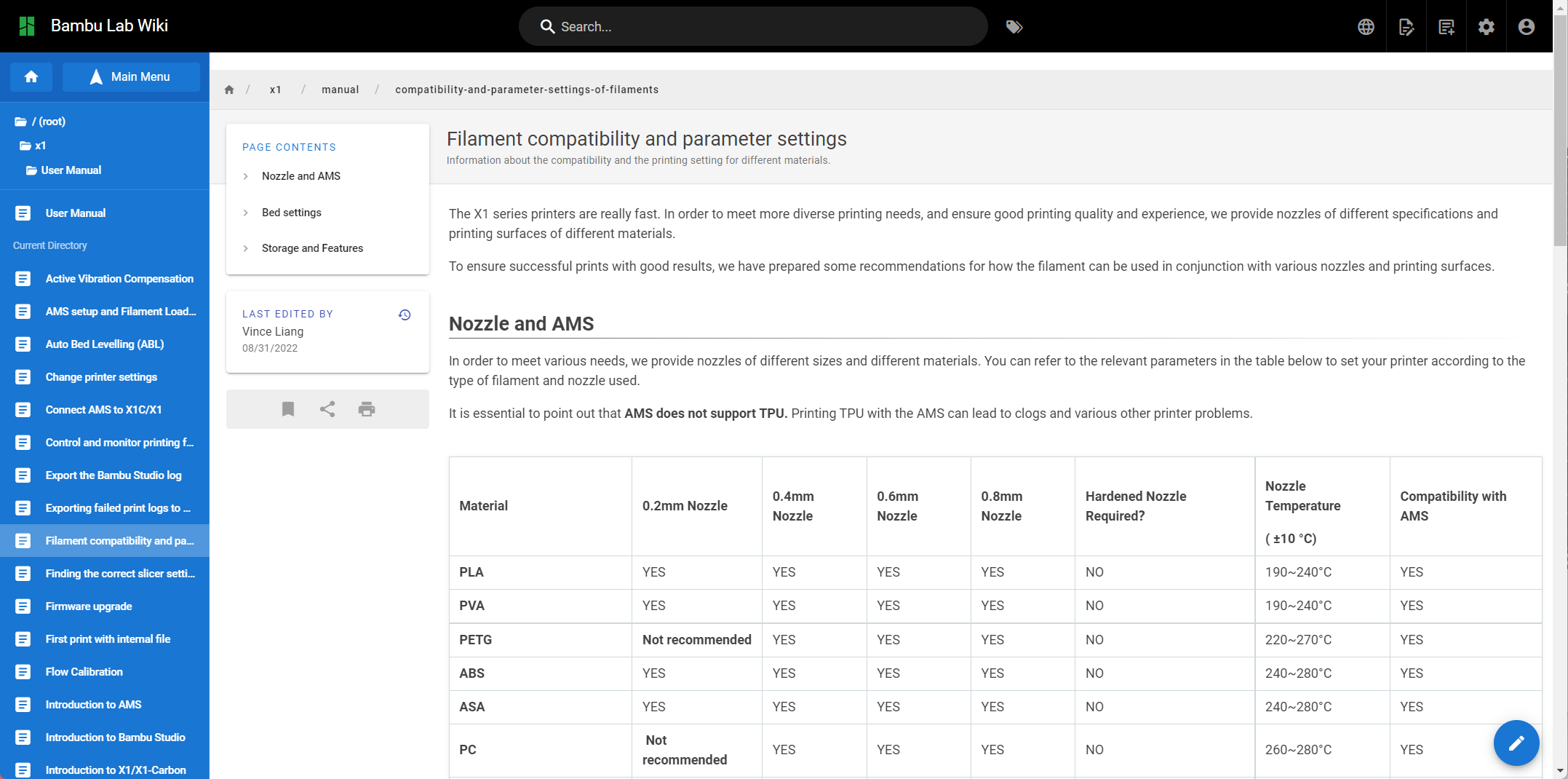Image resolution: width=1568 pixels, height=779 pixels.
Task: Select Flow Calibration in the sidebar
Action: point(84,671)
